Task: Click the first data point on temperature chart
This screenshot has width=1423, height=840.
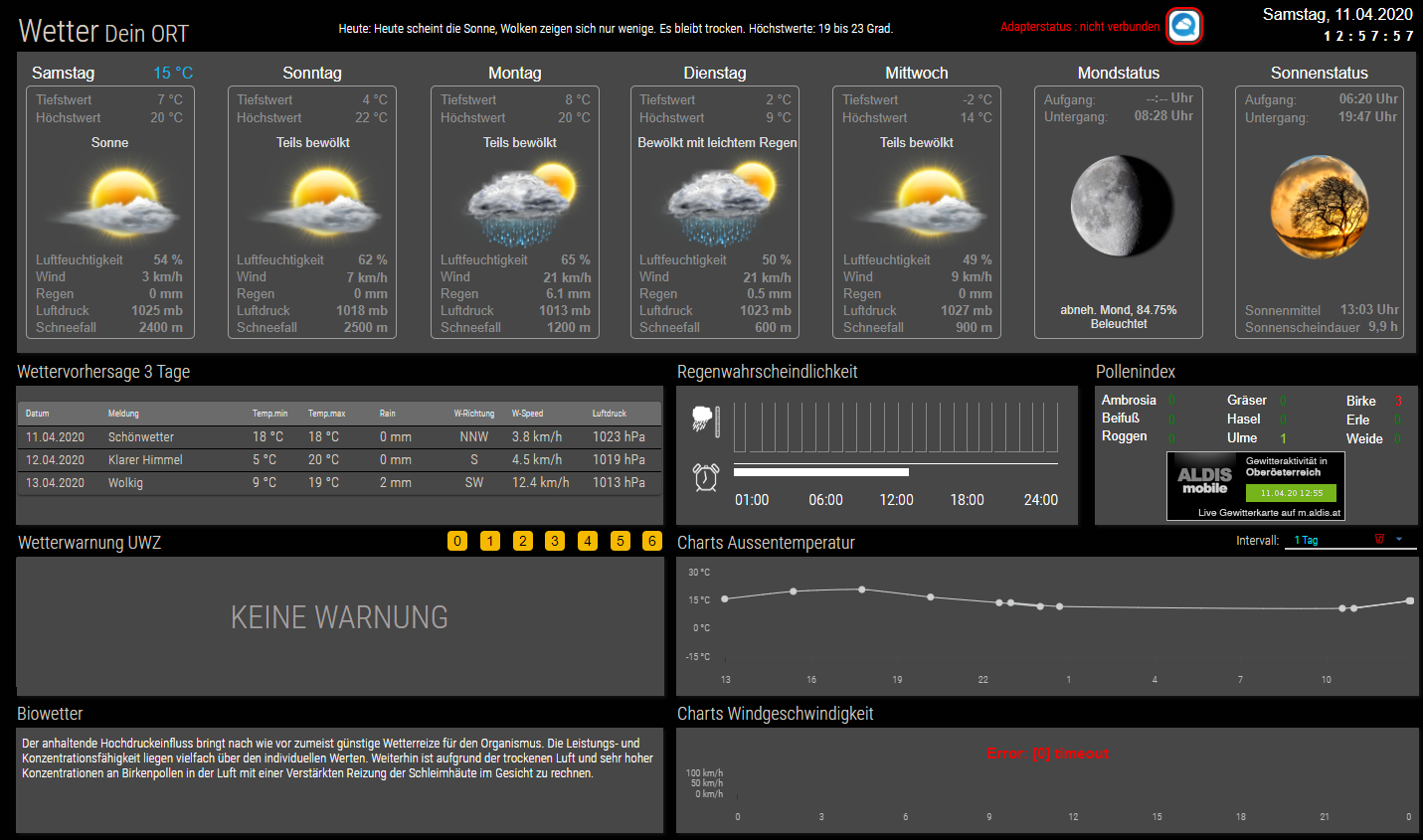Action: click(x=725, y=598)
